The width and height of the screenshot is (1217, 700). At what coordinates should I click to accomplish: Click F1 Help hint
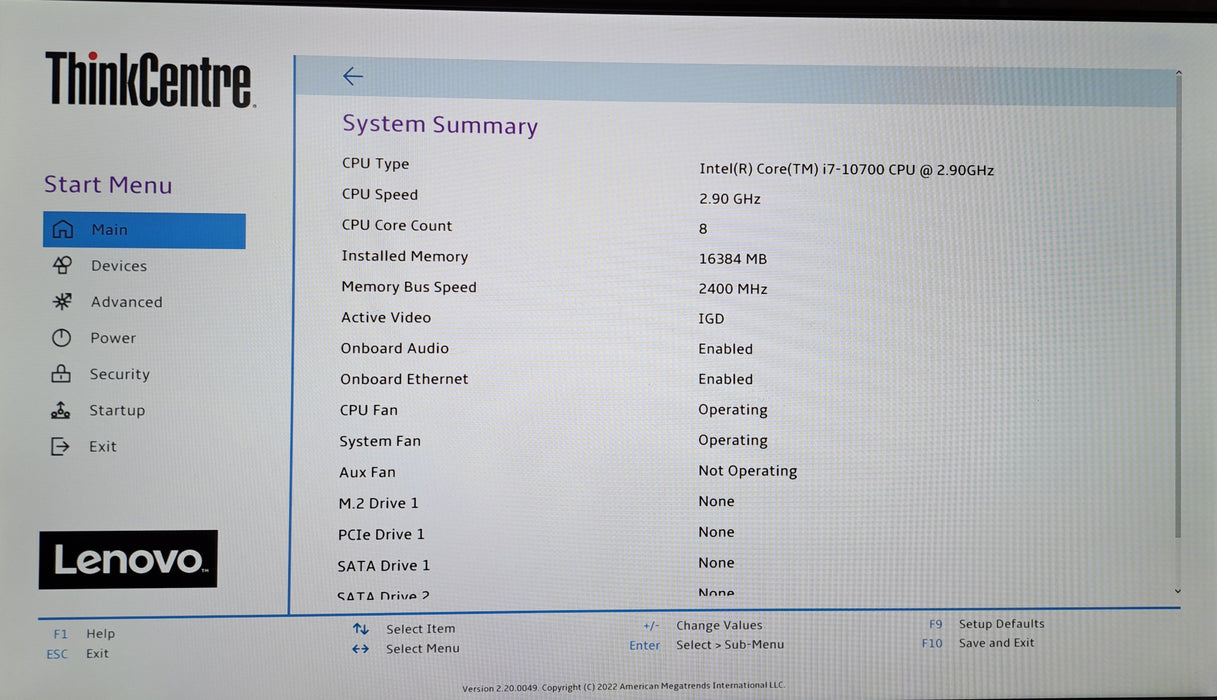point(84,634)
